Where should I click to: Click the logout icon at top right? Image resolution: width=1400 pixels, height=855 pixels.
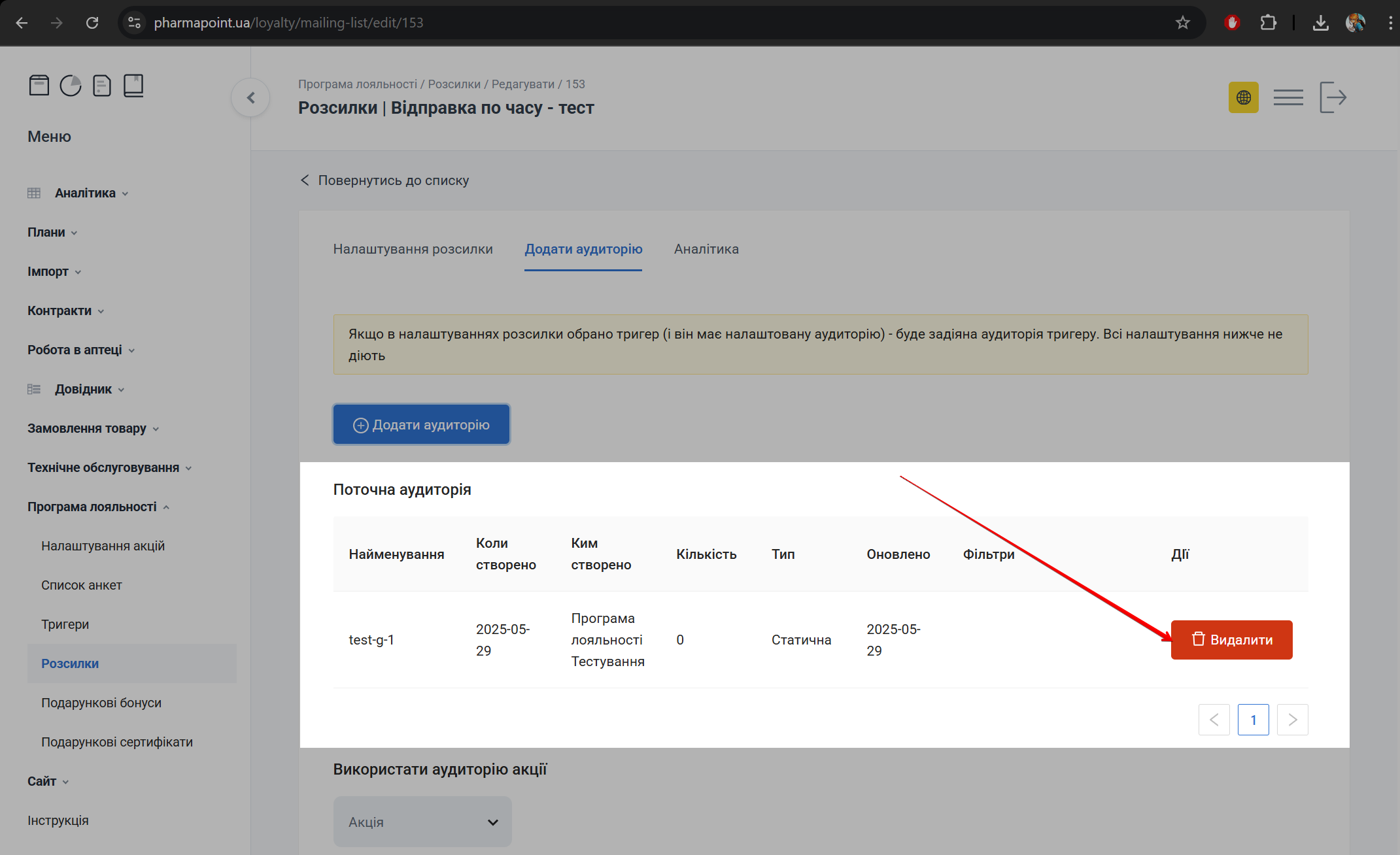[1333, 98]
